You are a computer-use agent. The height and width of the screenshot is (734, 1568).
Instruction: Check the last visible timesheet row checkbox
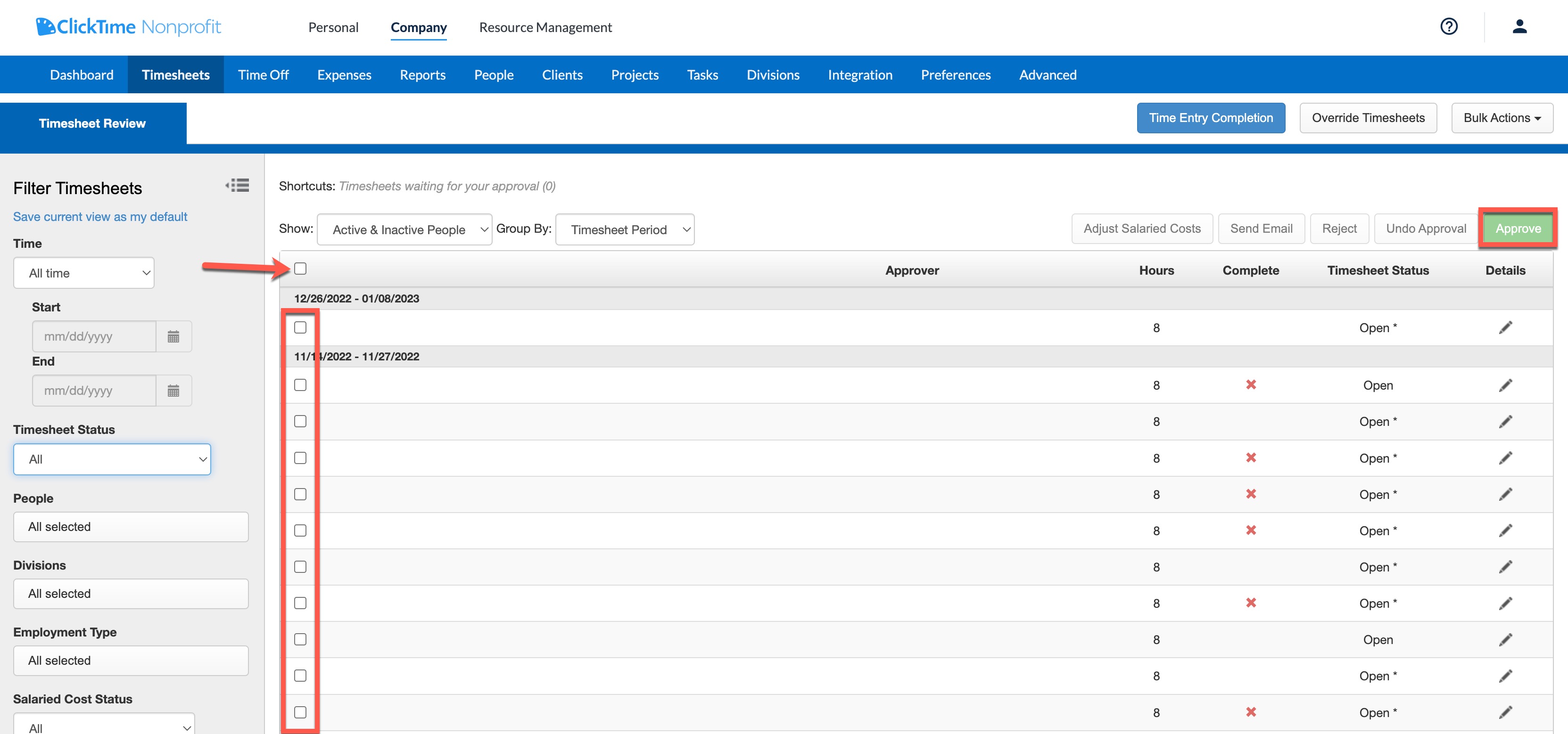pos(300,712)
